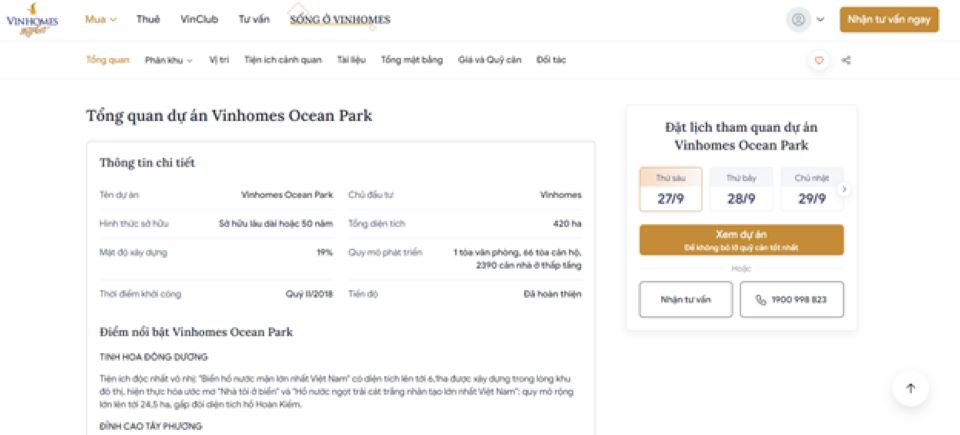Open the user account avatar icon
Screen dimensions: 960x435
point(798,19)
